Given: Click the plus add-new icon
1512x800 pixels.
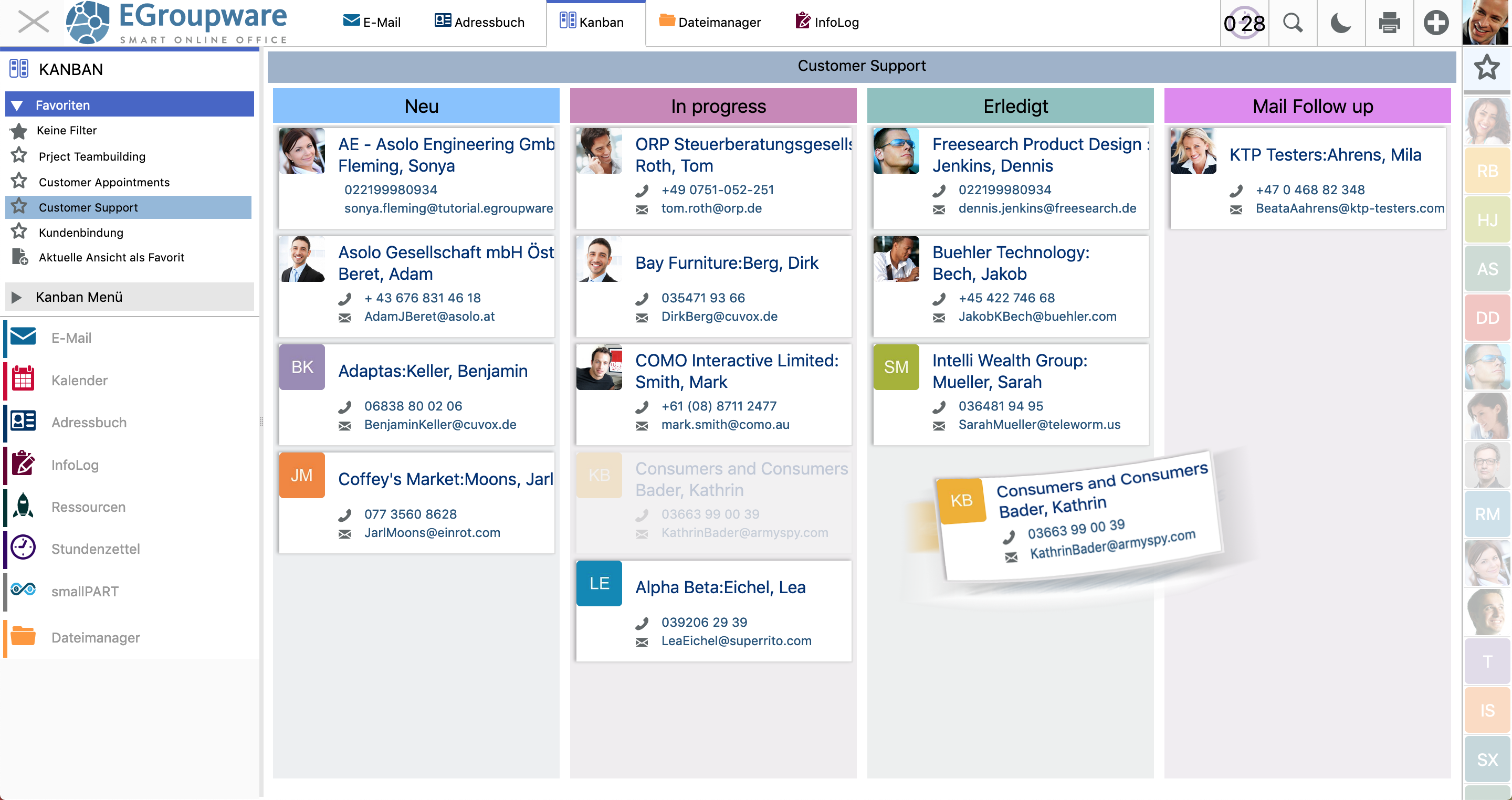Looking at the screenshot, I should coord(1436,23).
